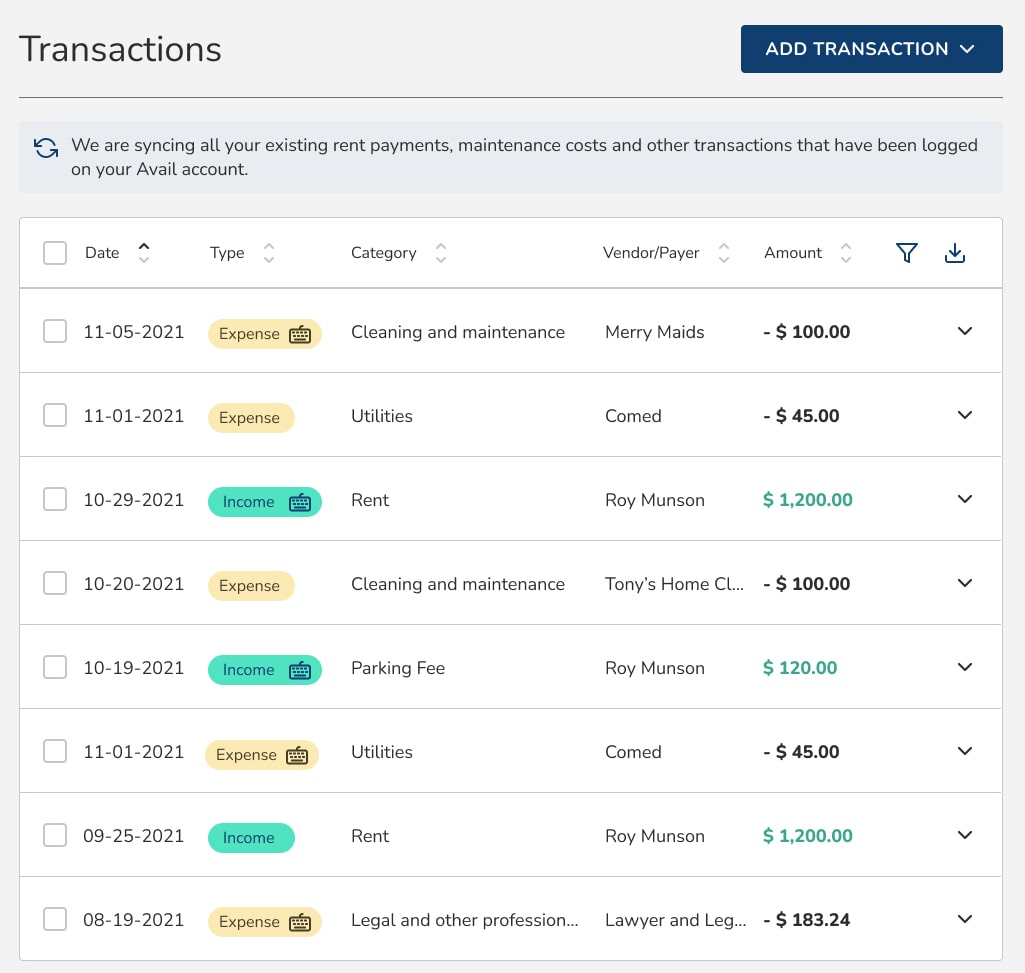Screen dimensions: 1025x973
Task: Click the keyboard icon on the Rent Income badge
Action: [x=300, y=502]
